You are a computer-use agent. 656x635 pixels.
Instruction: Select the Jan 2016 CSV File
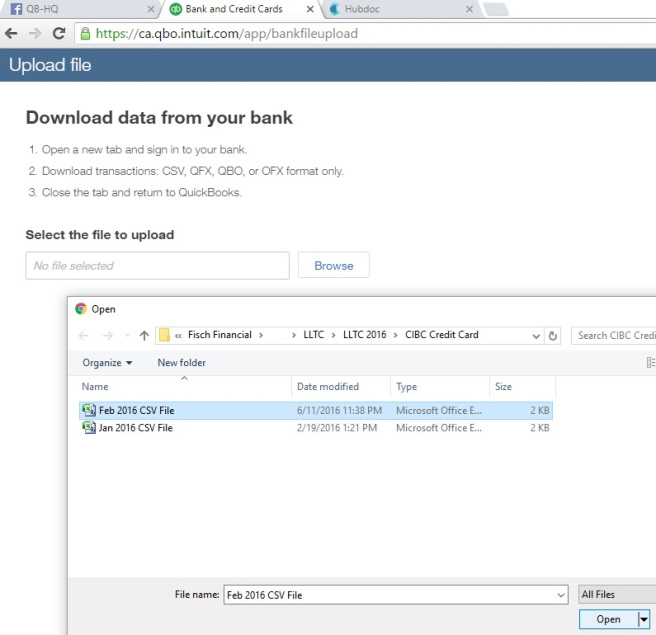(316, 428)
